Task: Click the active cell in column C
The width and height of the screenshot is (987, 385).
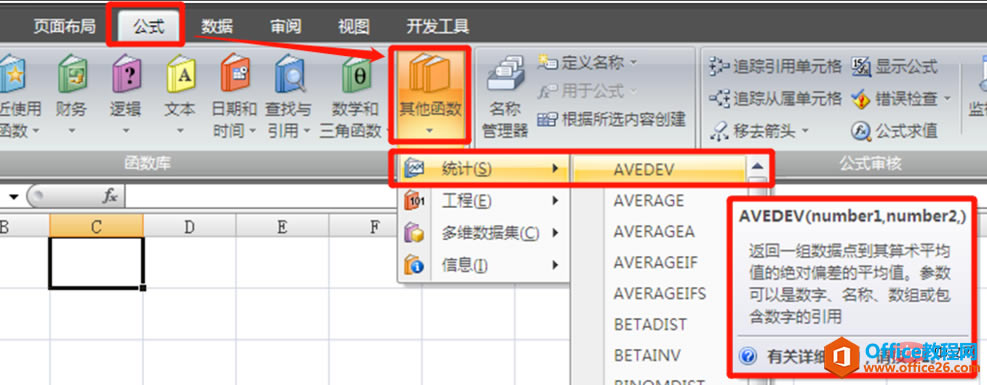Action: point(96,263)
